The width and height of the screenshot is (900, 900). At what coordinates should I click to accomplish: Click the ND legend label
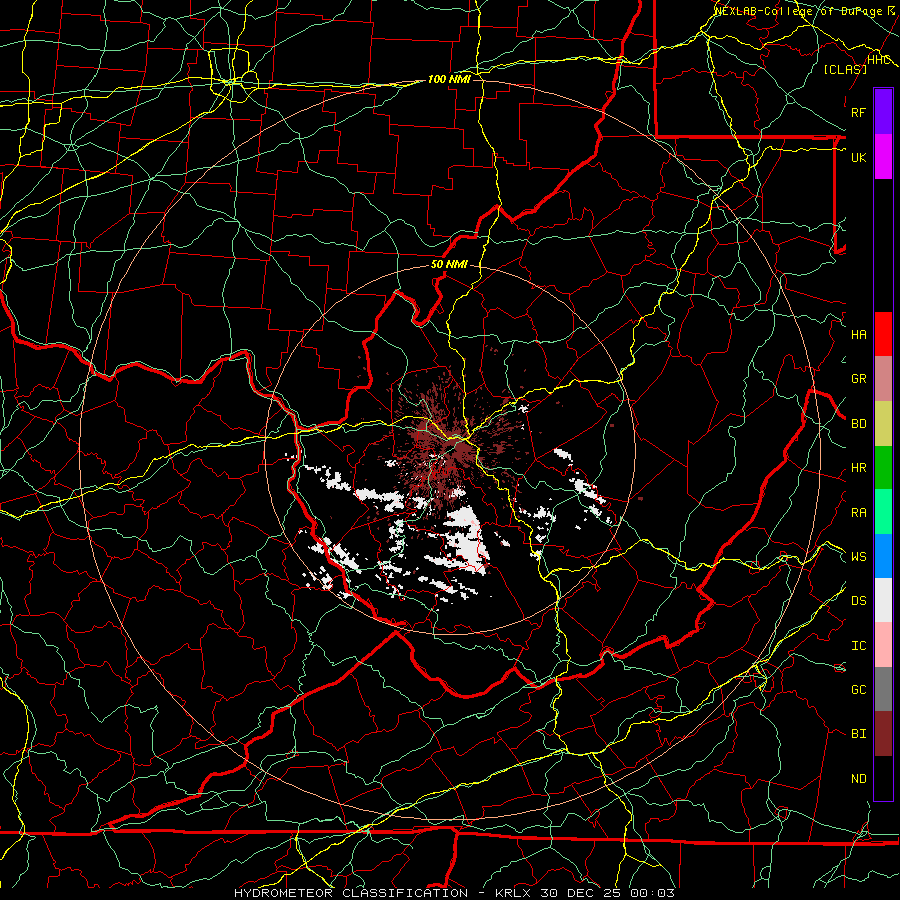[858, 779]
